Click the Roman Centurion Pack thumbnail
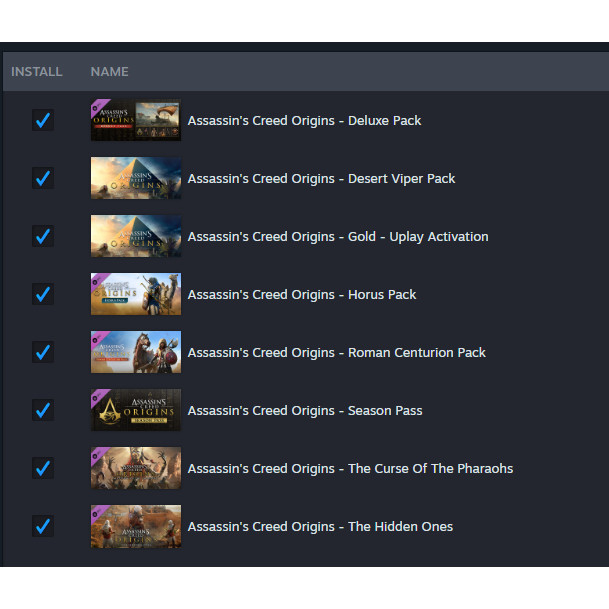Viewport: 609px width, 609px height. [x=136, y=352]
